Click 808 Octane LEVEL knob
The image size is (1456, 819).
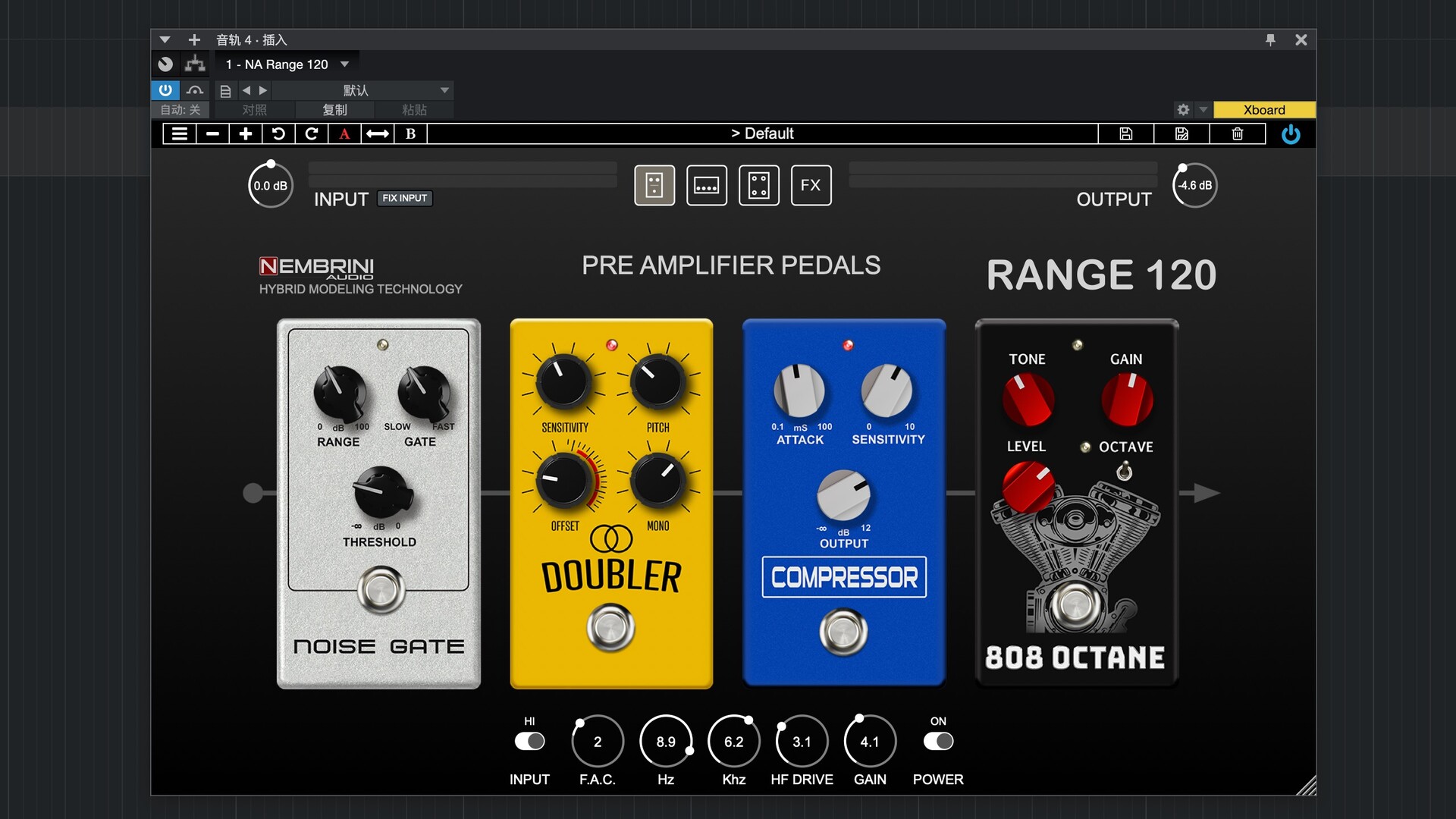[1028, 487]
